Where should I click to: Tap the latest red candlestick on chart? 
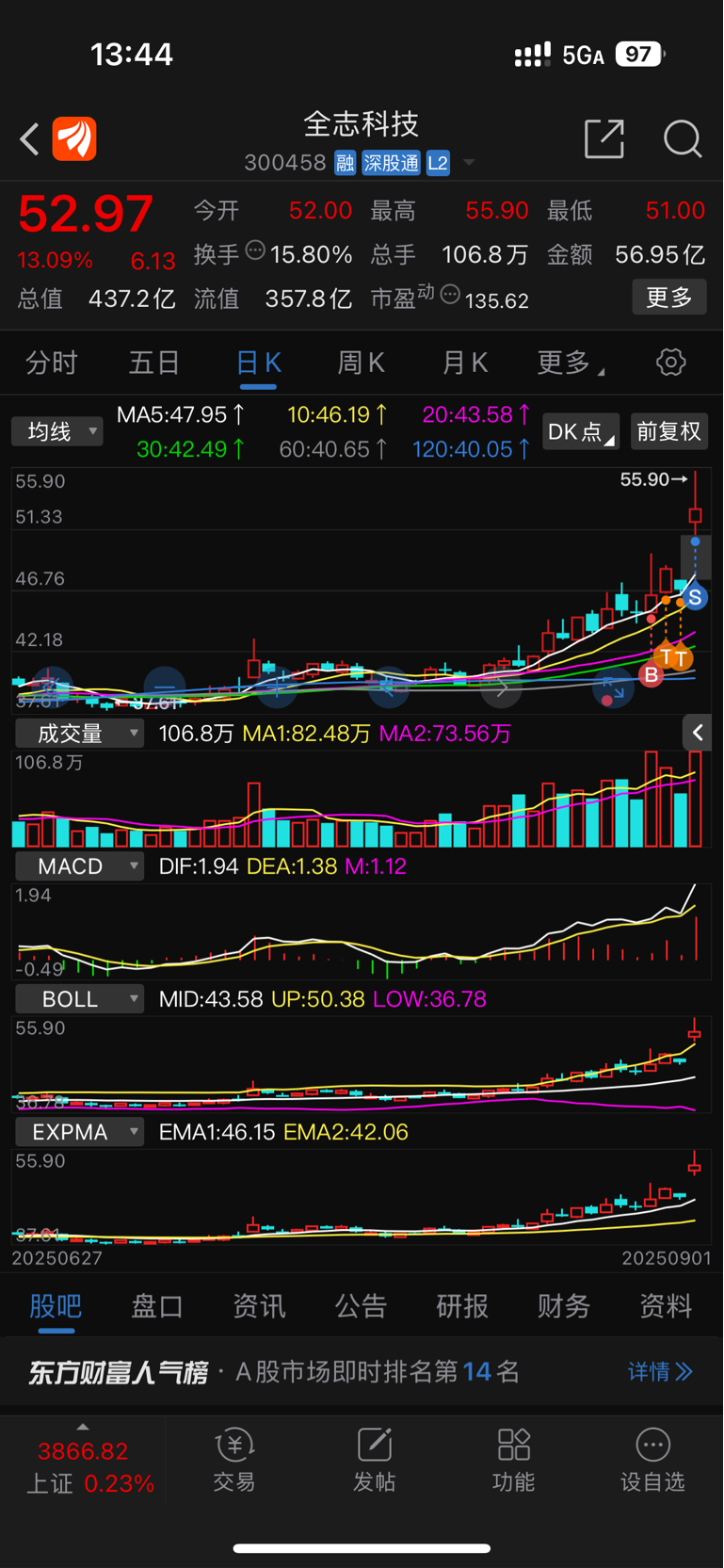point(695,513)
